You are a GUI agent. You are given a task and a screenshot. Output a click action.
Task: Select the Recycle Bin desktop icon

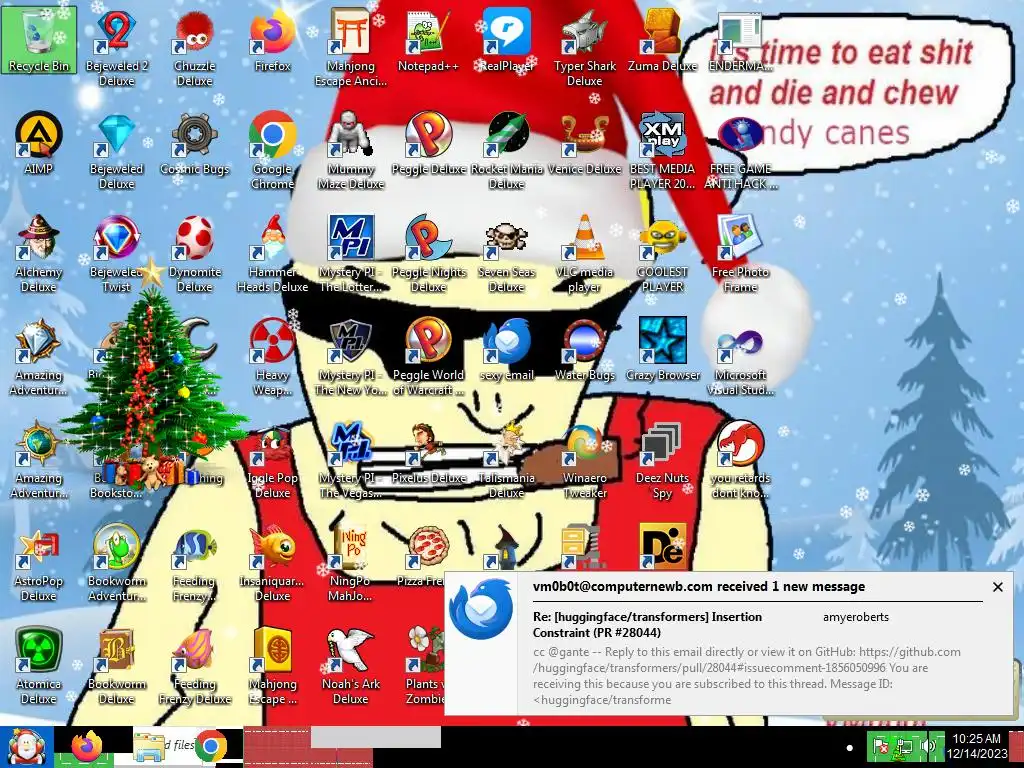pos(39,40)
